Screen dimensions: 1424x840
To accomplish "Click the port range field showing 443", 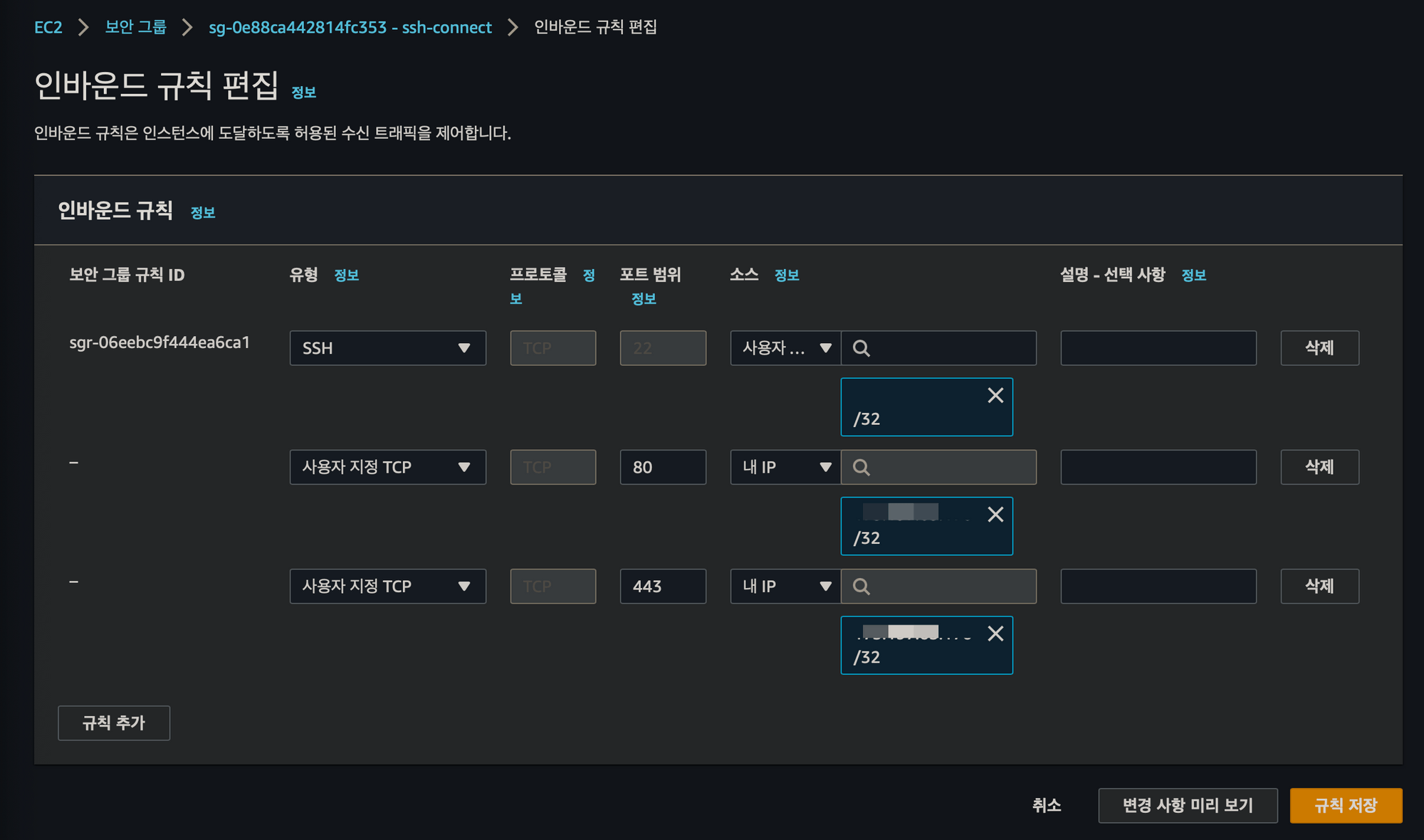I will pos(663,586).
